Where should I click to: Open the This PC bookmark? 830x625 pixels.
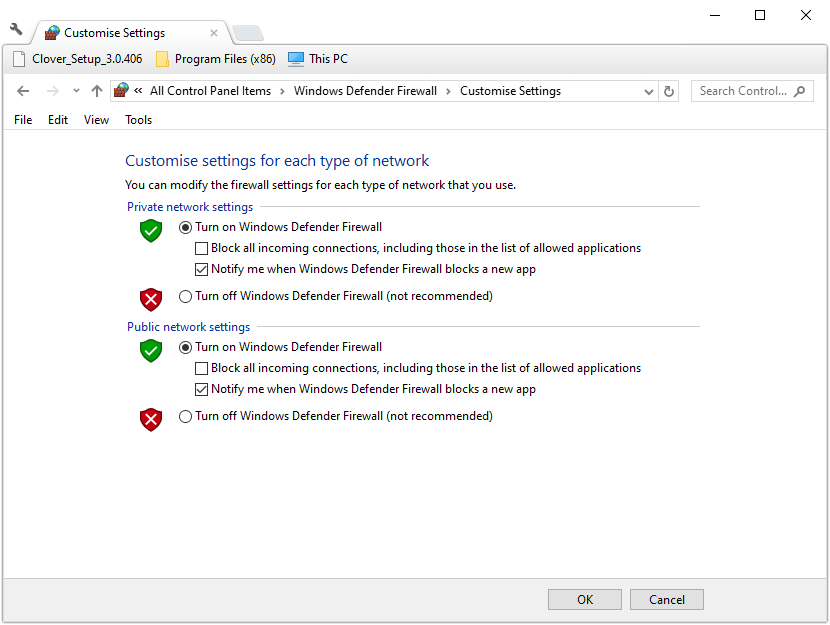tap(318, 59)
